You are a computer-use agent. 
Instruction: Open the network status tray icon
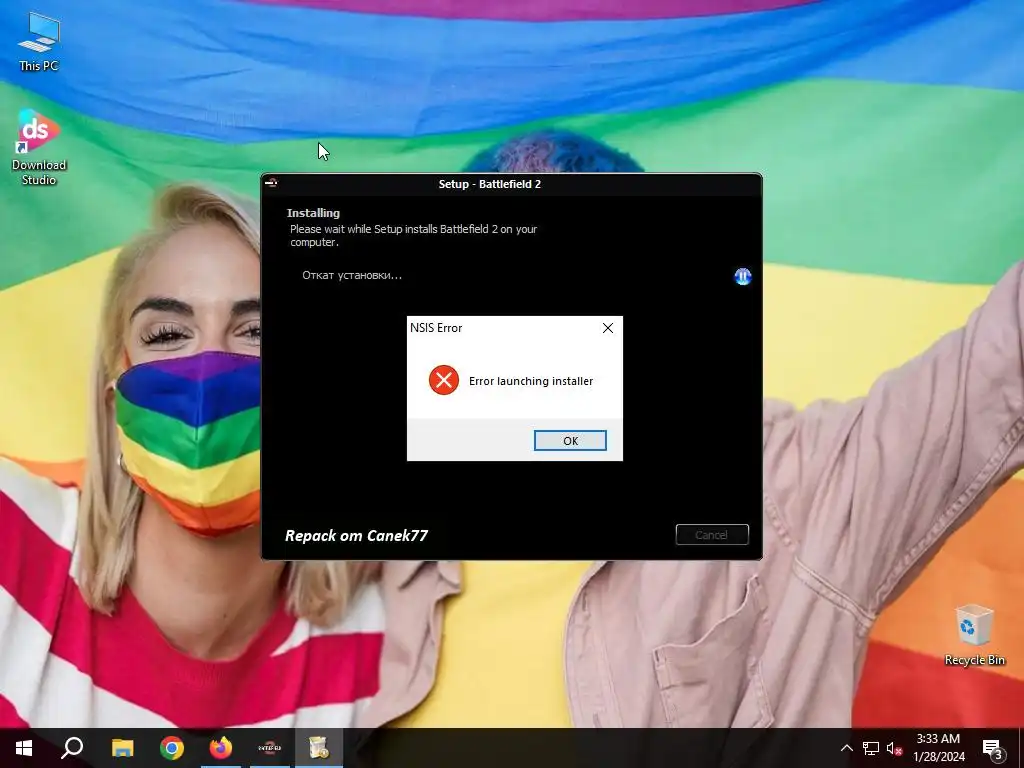871,748
